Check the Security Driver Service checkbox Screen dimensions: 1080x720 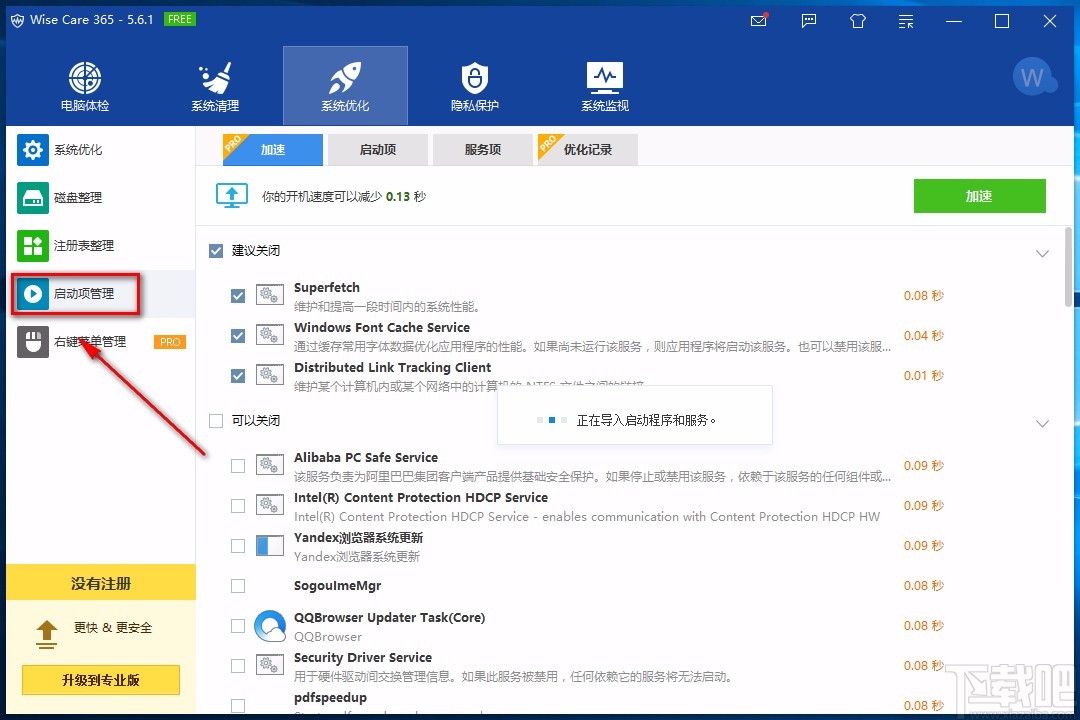[x=238, y=666]
